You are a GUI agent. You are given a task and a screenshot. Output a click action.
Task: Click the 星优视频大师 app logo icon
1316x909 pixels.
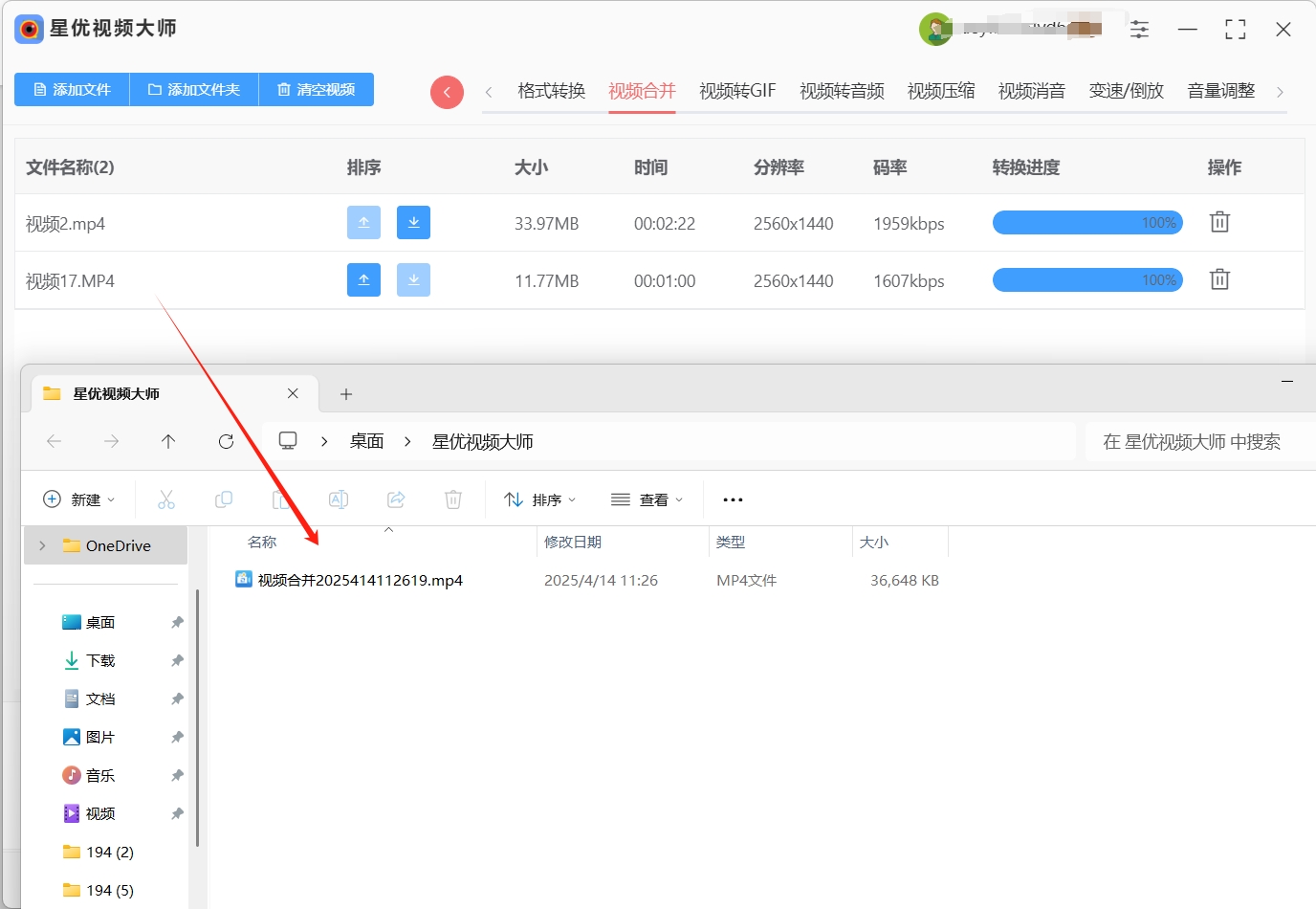tap(30, 29)
